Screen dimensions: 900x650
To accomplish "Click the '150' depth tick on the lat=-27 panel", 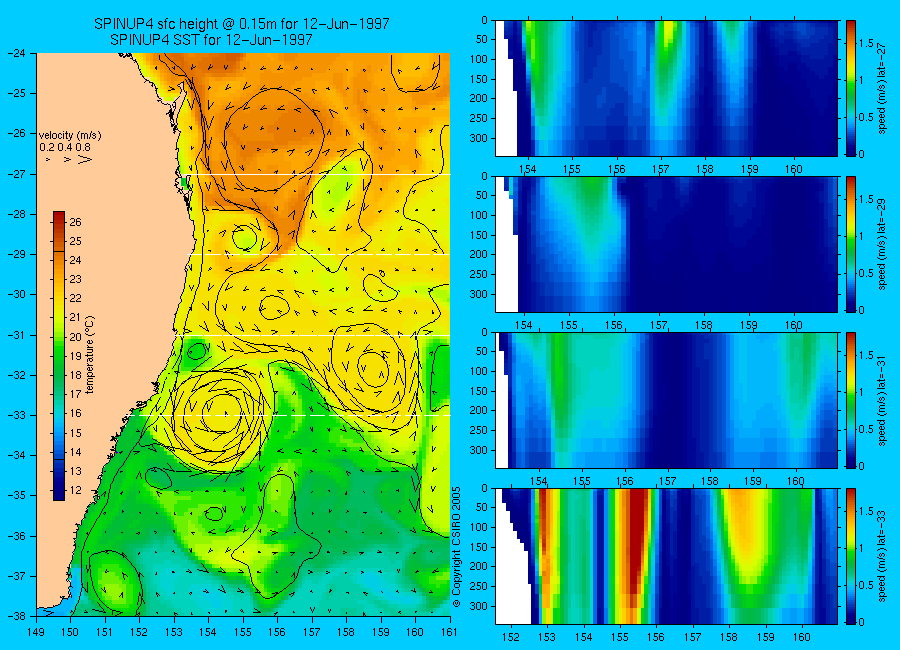I will click(x=479, y=79).
